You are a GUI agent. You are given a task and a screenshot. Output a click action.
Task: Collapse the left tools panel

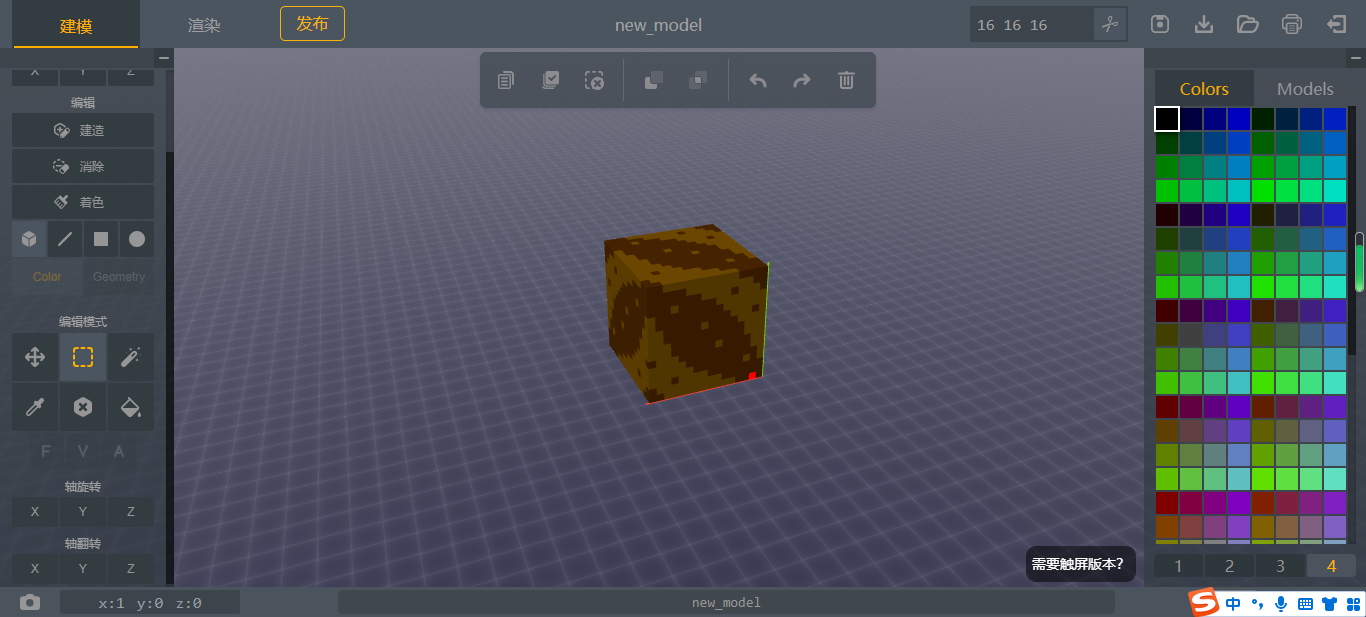[x=164, y=59]
